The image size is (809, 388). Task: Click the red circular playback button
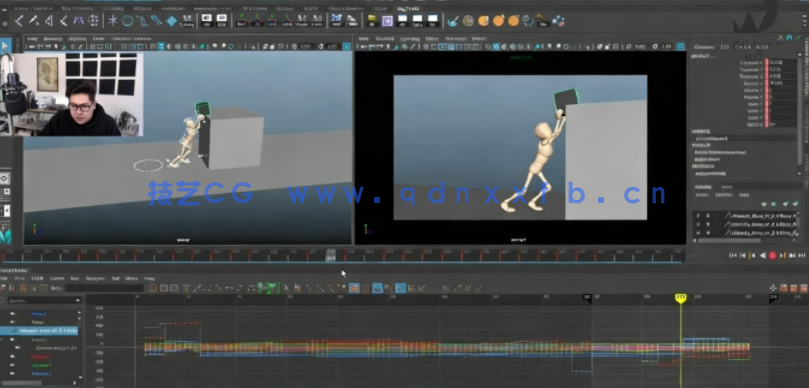click(772, 255)
